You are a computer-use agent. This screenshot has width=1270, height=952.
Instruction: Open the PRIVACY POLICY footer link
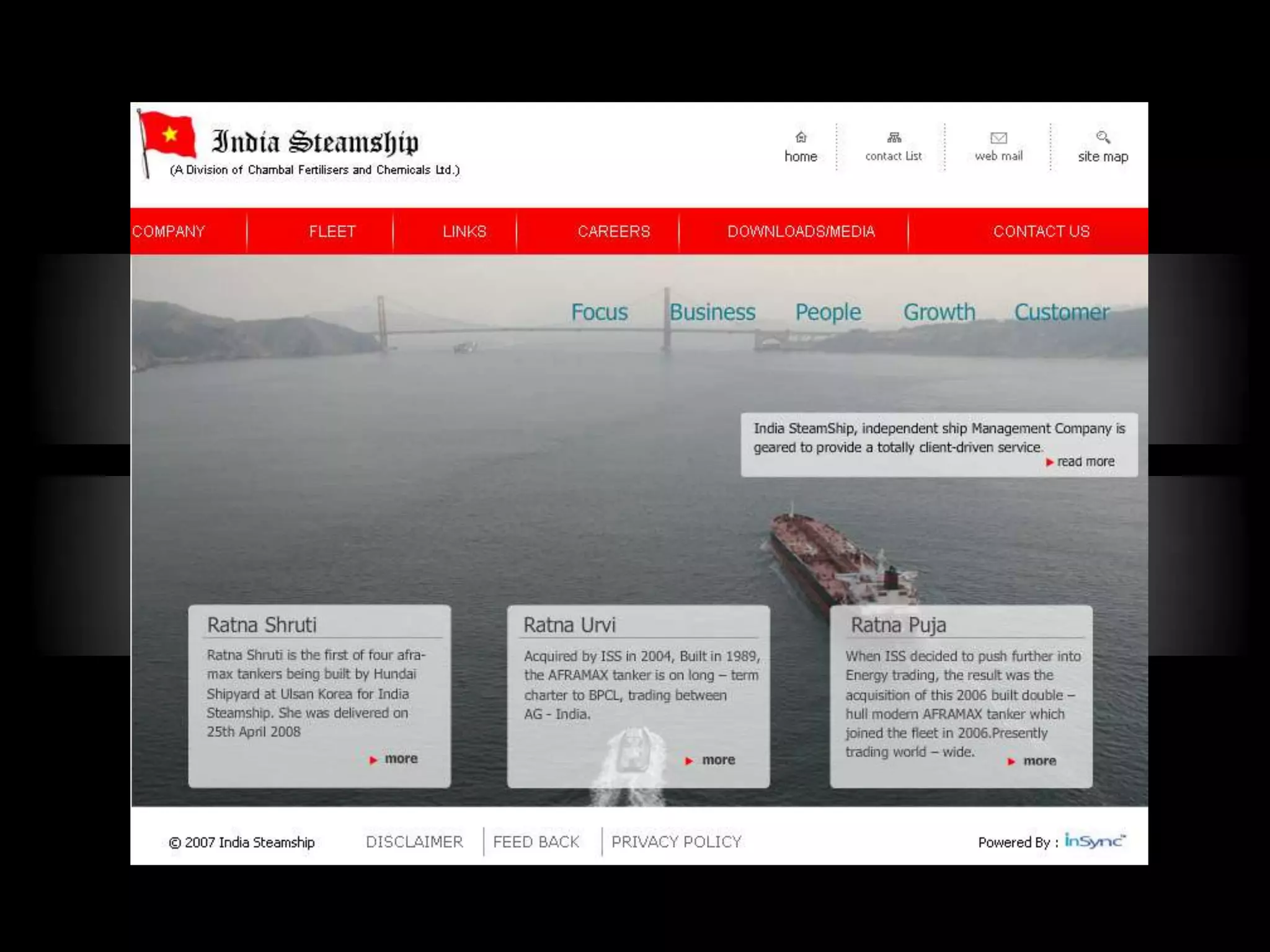click(x=676, y=842)
